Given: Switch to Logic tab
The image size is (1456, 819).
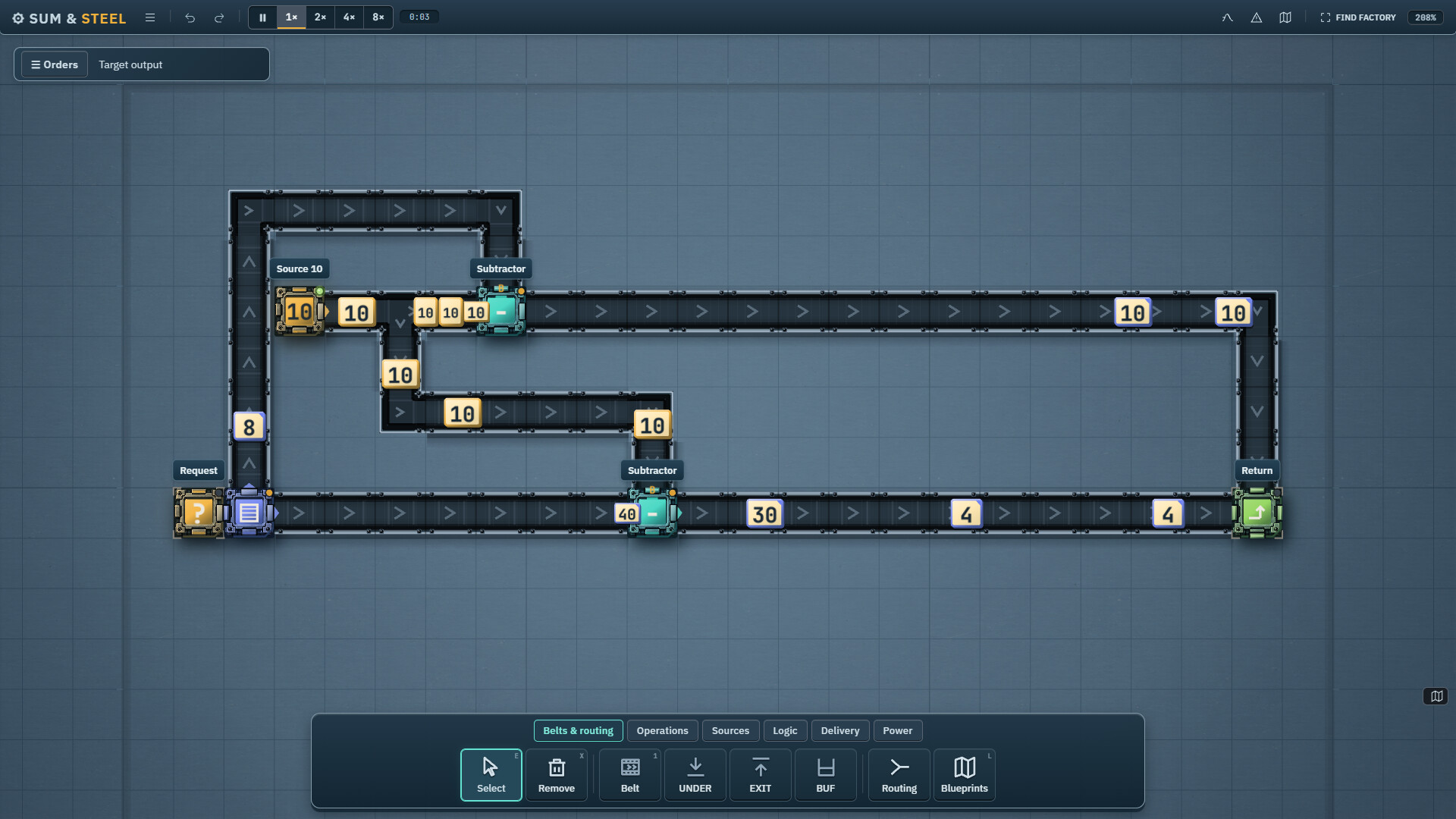Looking at the screenshot, I should 785,730.
